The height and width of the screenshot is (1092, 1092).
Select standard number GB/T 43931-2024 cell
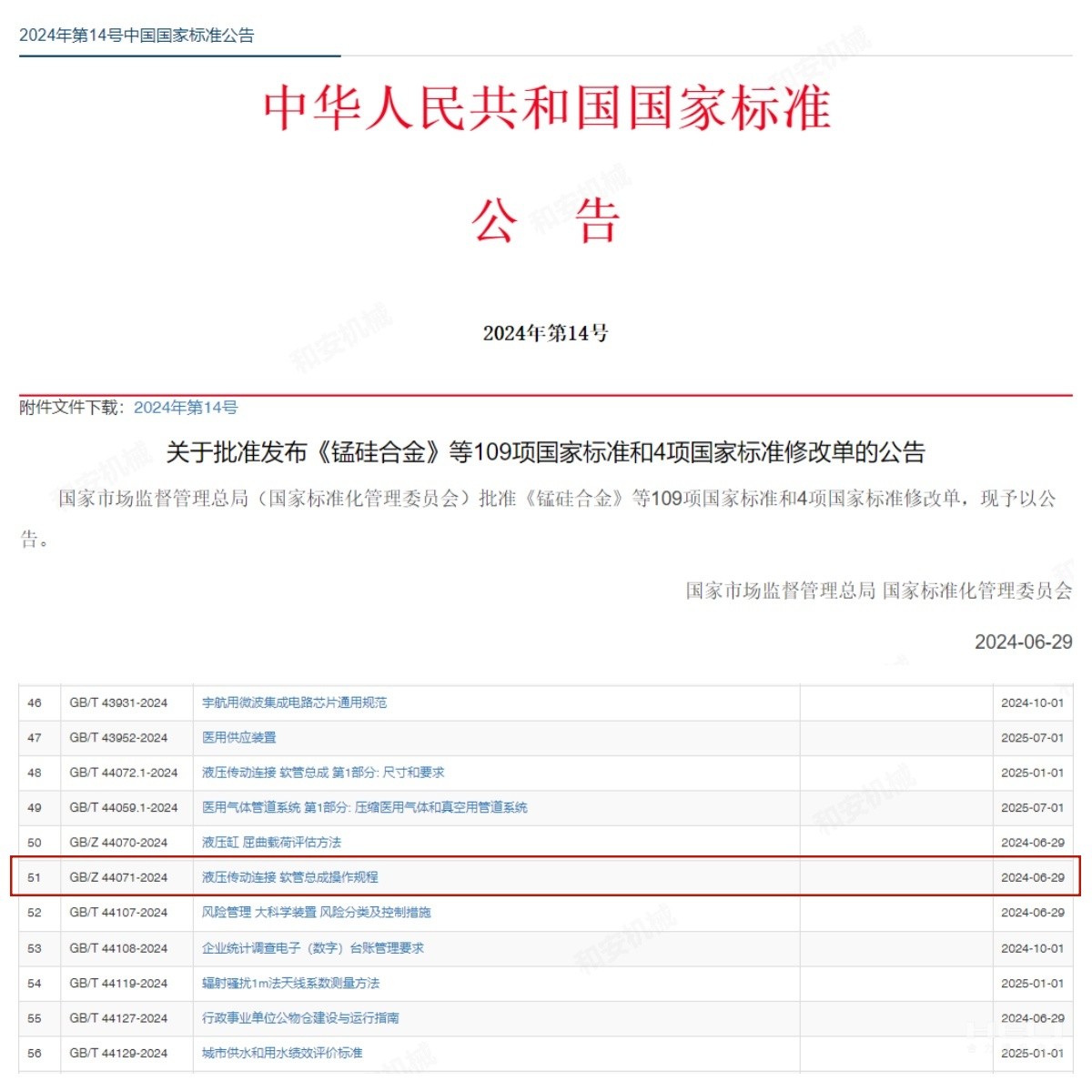[118, 703]
